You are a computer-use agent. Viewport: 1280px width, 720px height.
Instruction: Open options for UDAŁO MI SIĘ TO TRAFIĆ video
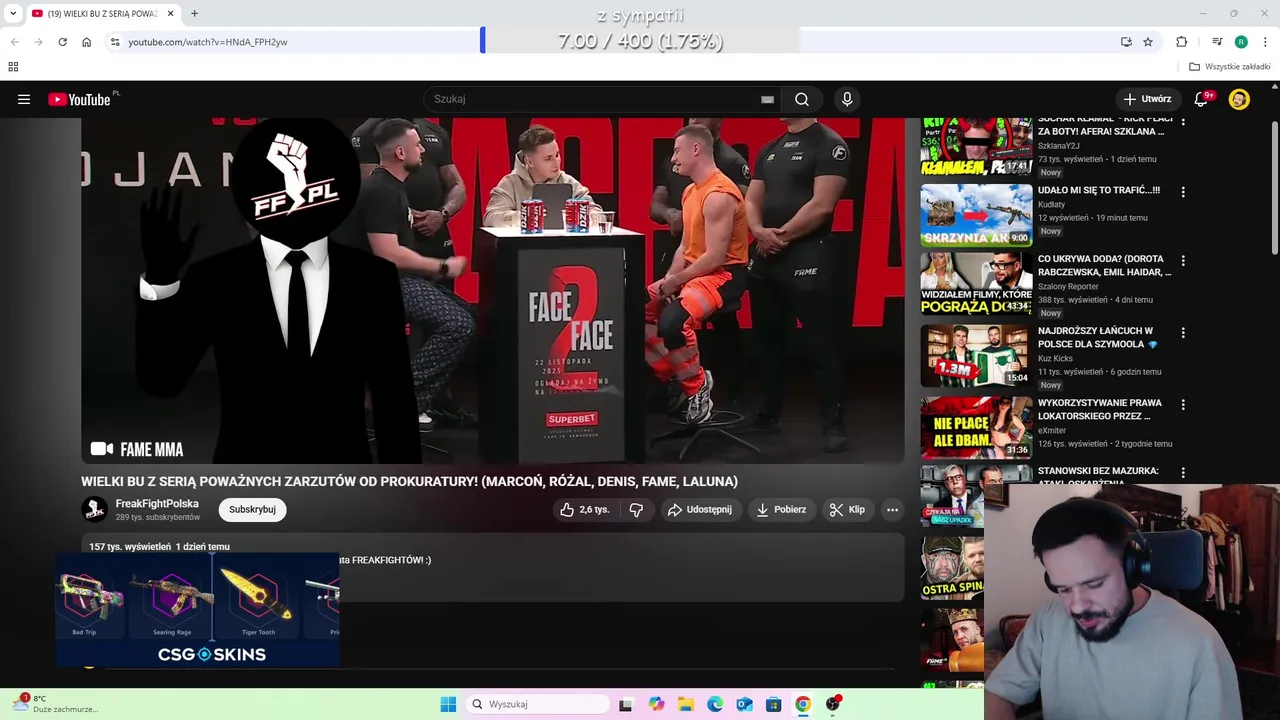[x=1183, y=192]
